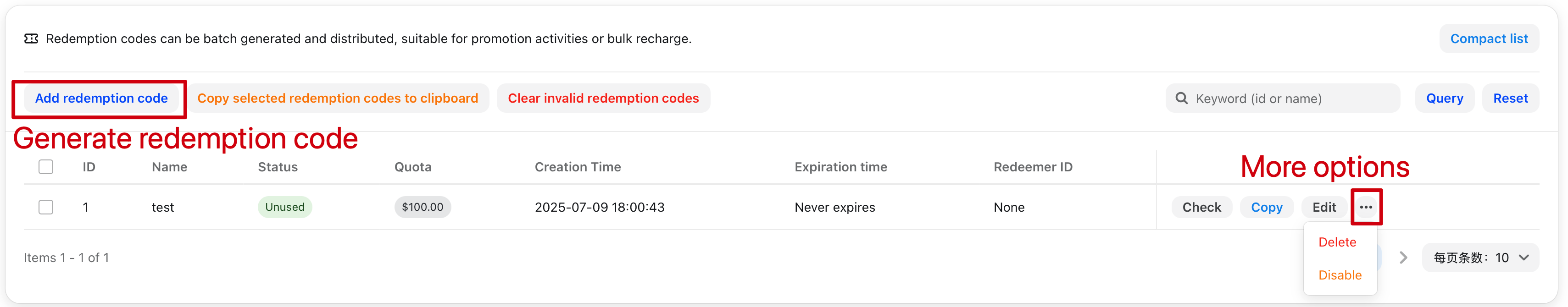
Task: Switch to Compact list view
Action: [x=1490, y=38]
